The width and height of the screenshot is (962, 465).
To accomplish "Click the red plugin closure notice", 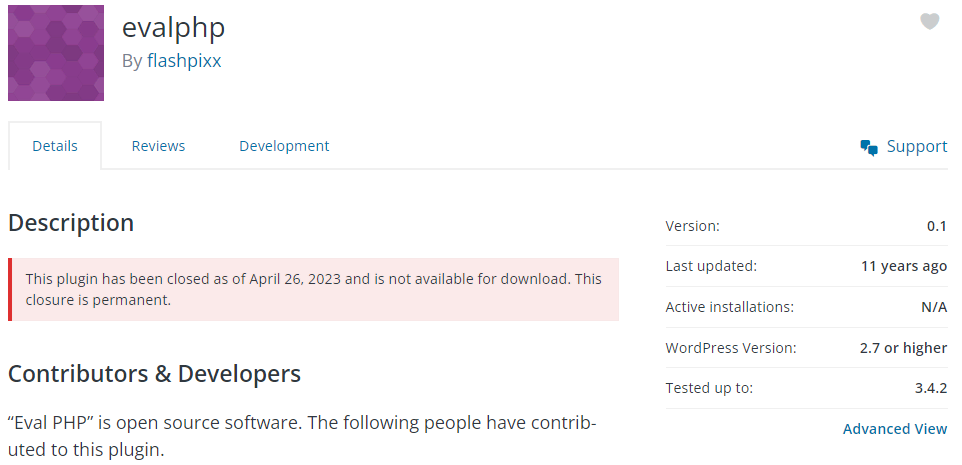I will 313,289.
